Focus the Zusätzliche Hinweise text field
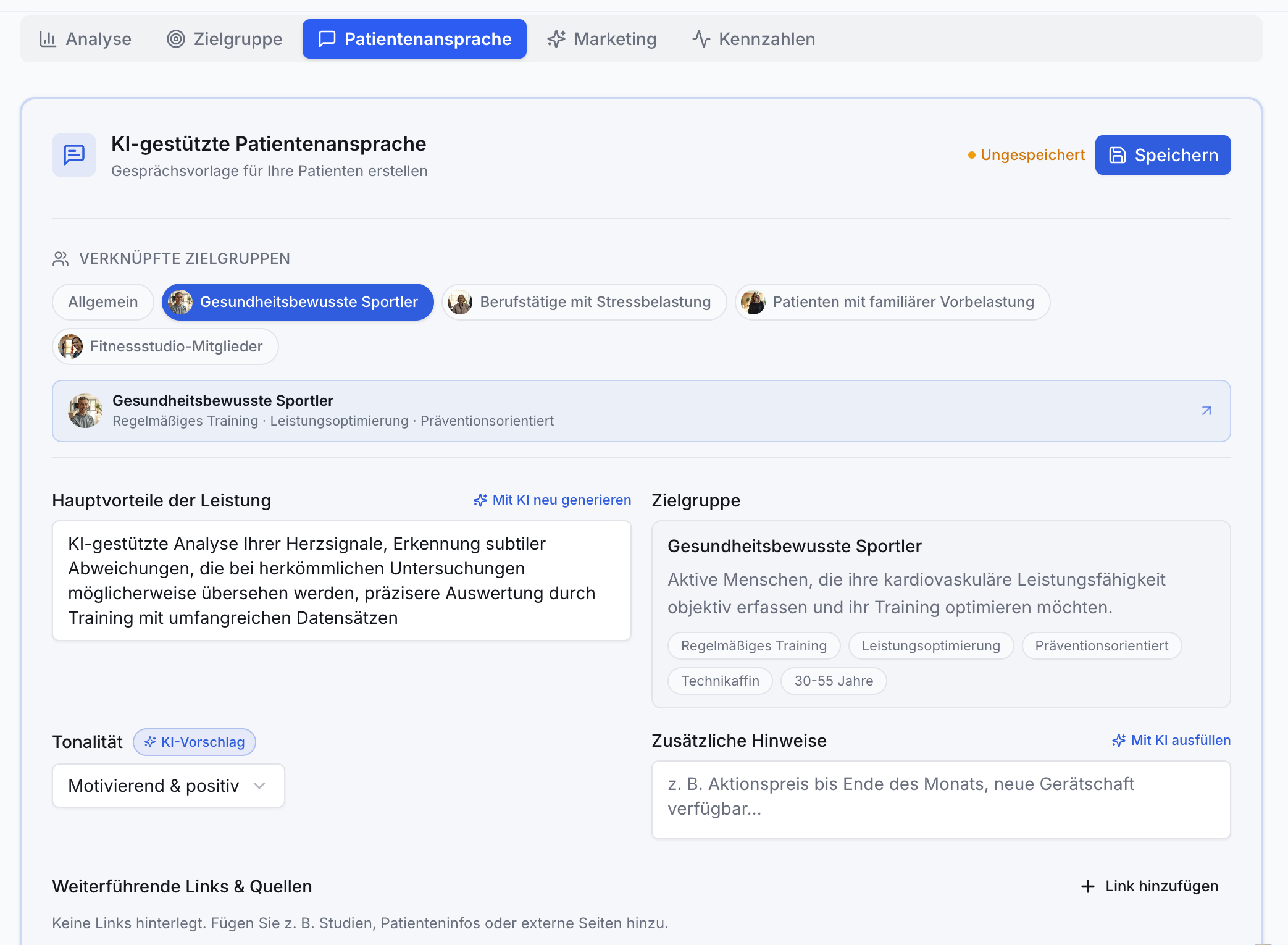The image size is (1288, 945). click(941, 800)
